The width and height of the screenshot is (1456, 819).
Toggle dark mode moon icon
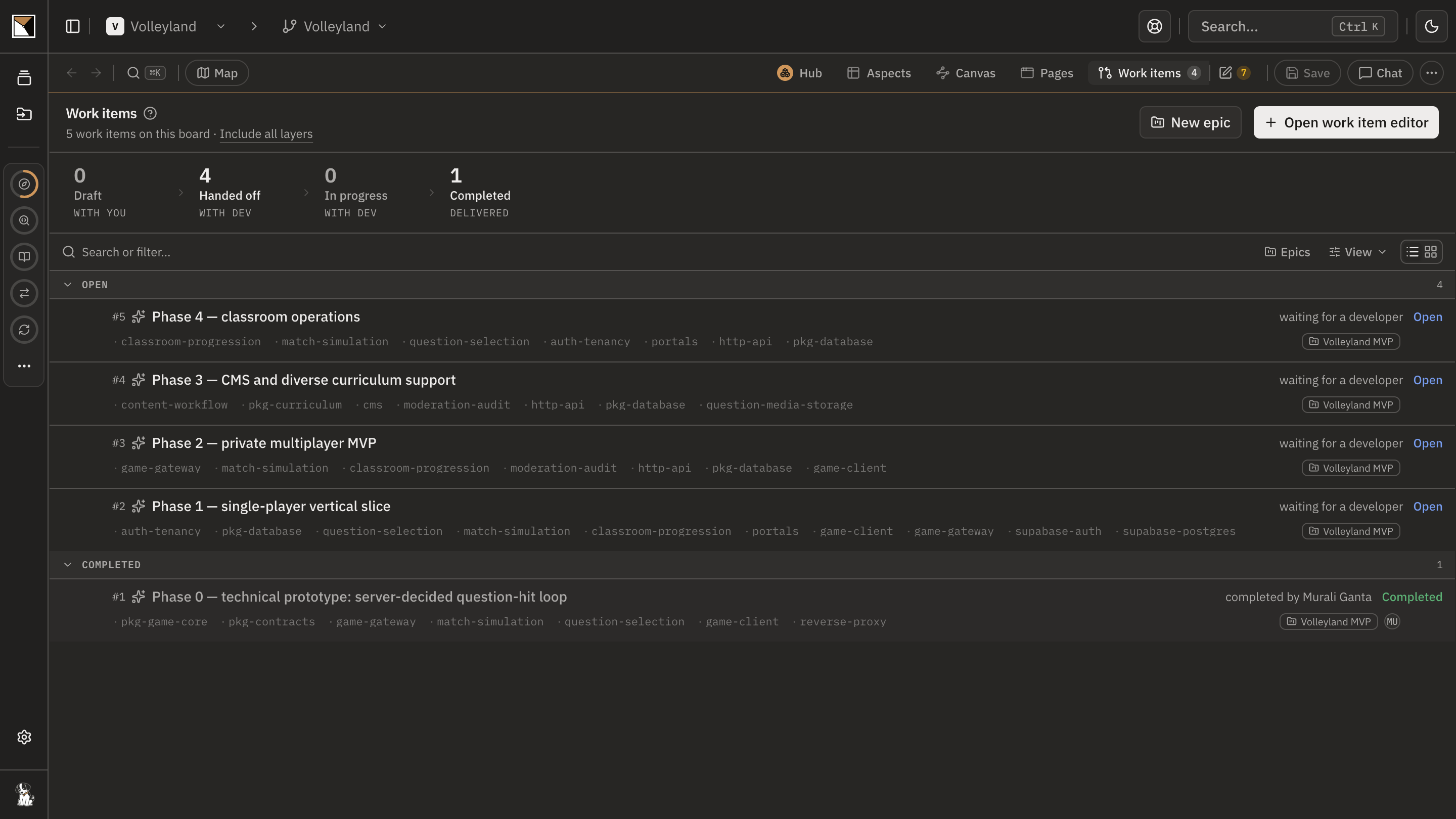[x=1431, y=27]
